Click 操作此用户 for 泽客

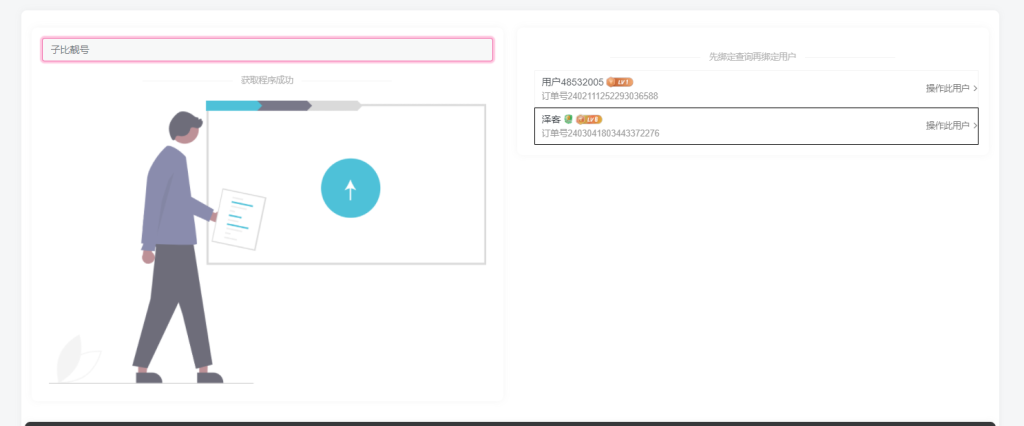(x=947, y=126)
